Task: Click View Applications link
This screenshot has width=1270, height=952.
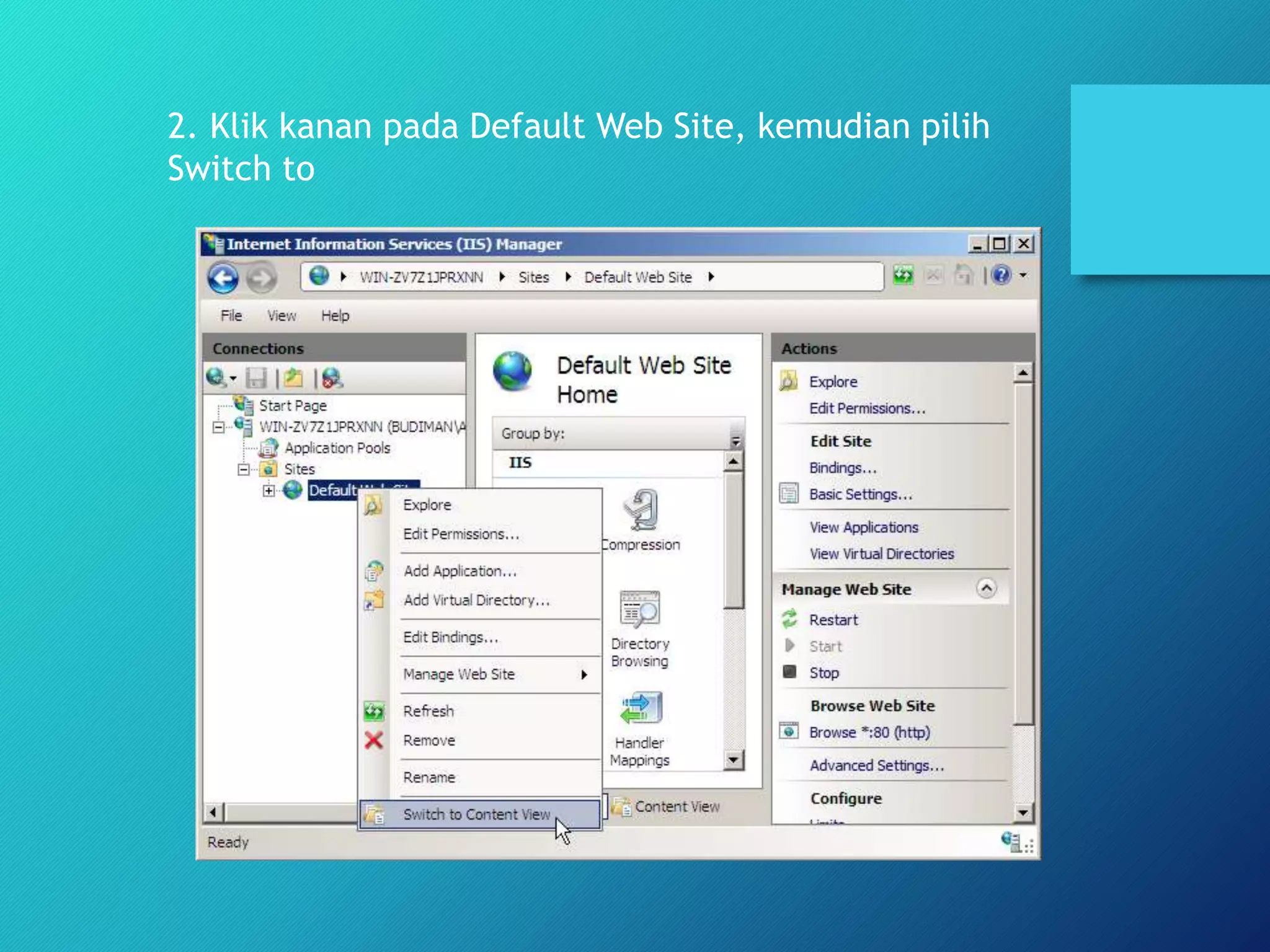Action: pos(864,527)
